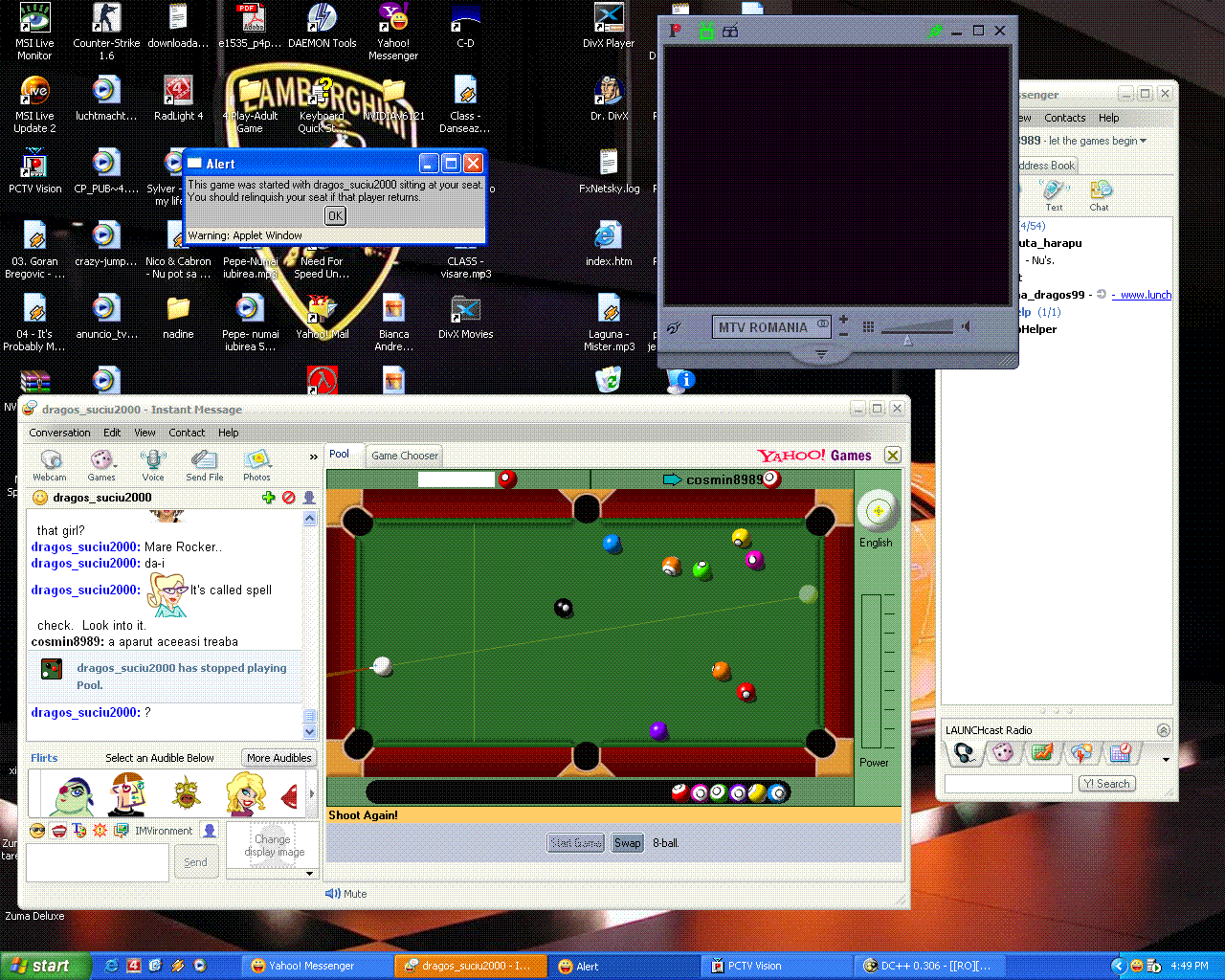The width and height of the screenshot is (1225, 980).
Task: Send a Buzz with the burst icon
Action: tap(100, 831)
